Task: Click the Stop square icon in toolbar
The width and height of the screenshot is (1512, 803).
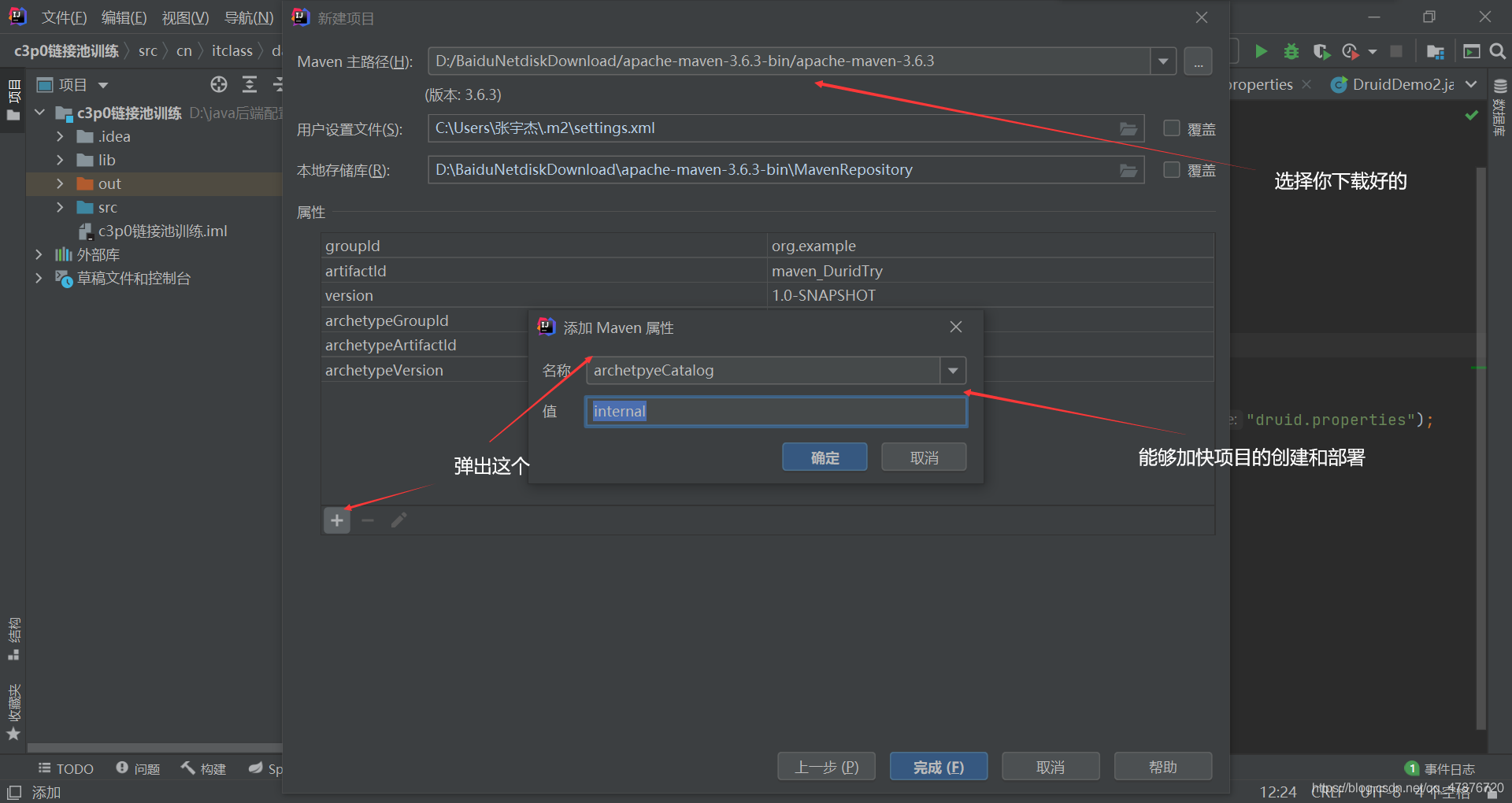Action: pyautogui.click(x=1396, y=51)
